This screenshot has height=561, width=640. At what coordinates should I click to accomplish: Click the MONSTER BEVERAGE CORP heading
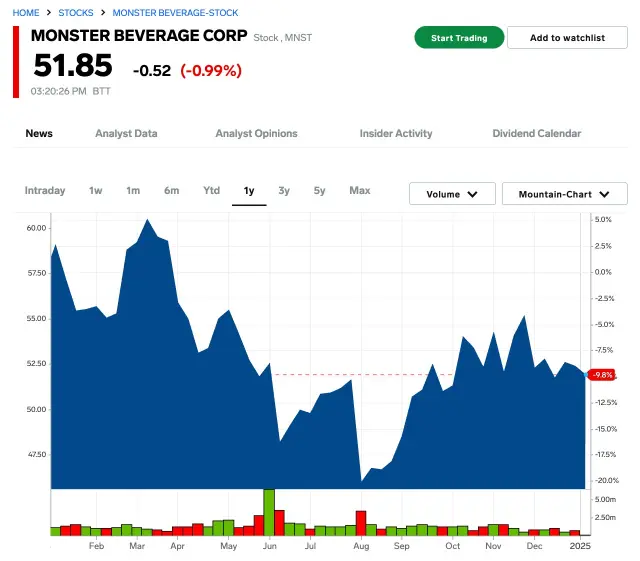[x=139, y=36]
